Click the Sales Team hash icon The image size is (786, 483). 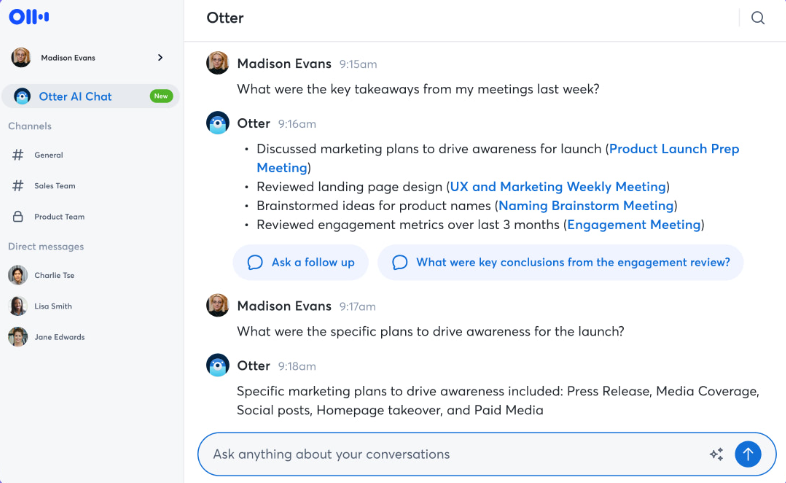[18, 186]
